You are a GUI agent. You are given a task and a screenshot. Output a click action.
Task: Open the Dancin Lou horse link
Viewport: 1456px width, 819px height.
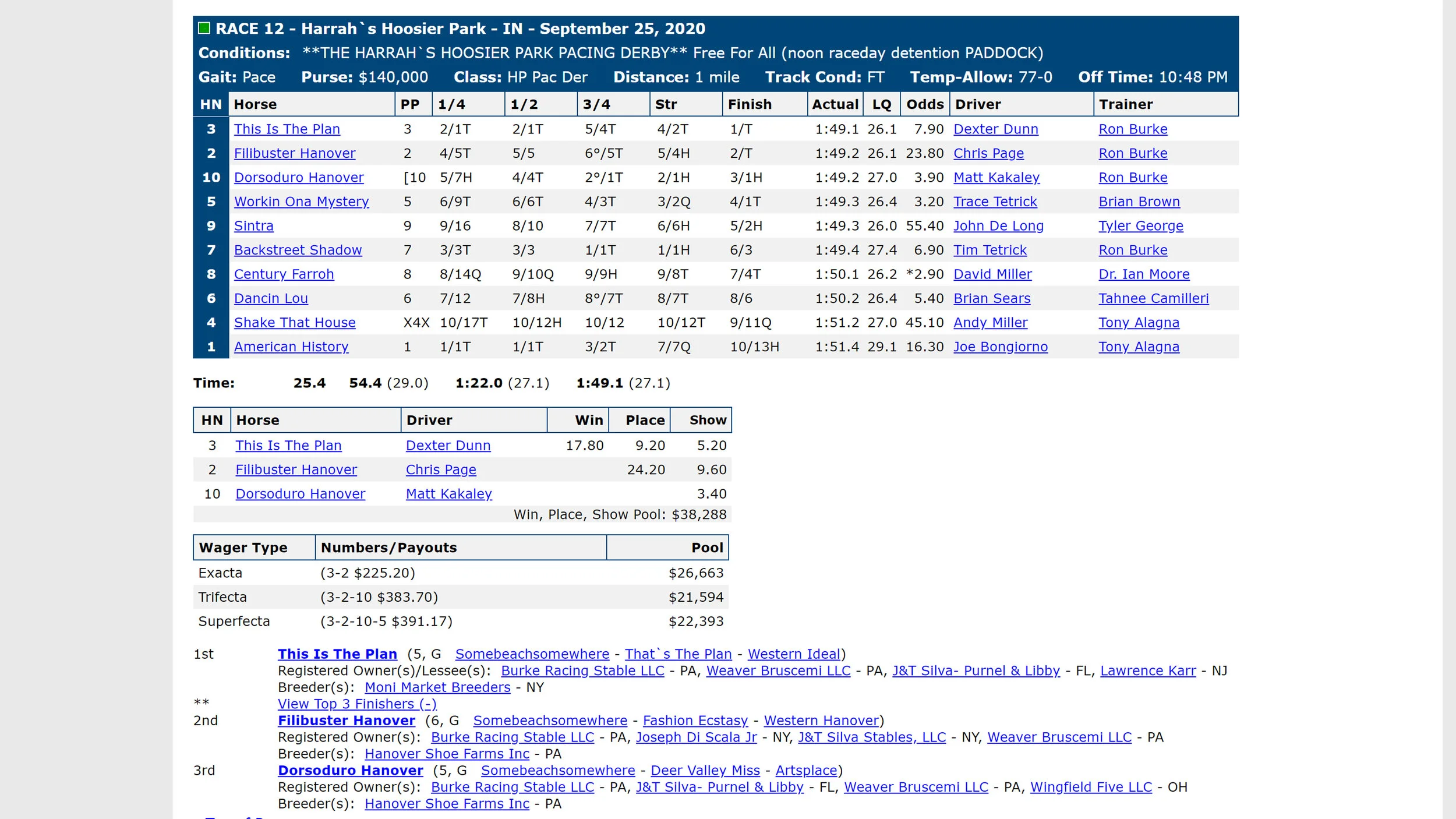(271, 298)
